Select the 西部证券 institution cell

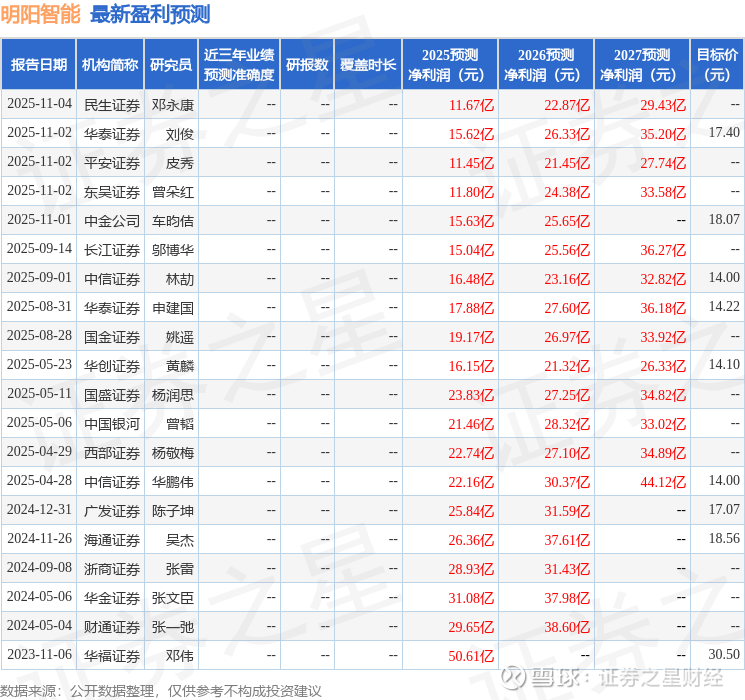coord(112,453)
